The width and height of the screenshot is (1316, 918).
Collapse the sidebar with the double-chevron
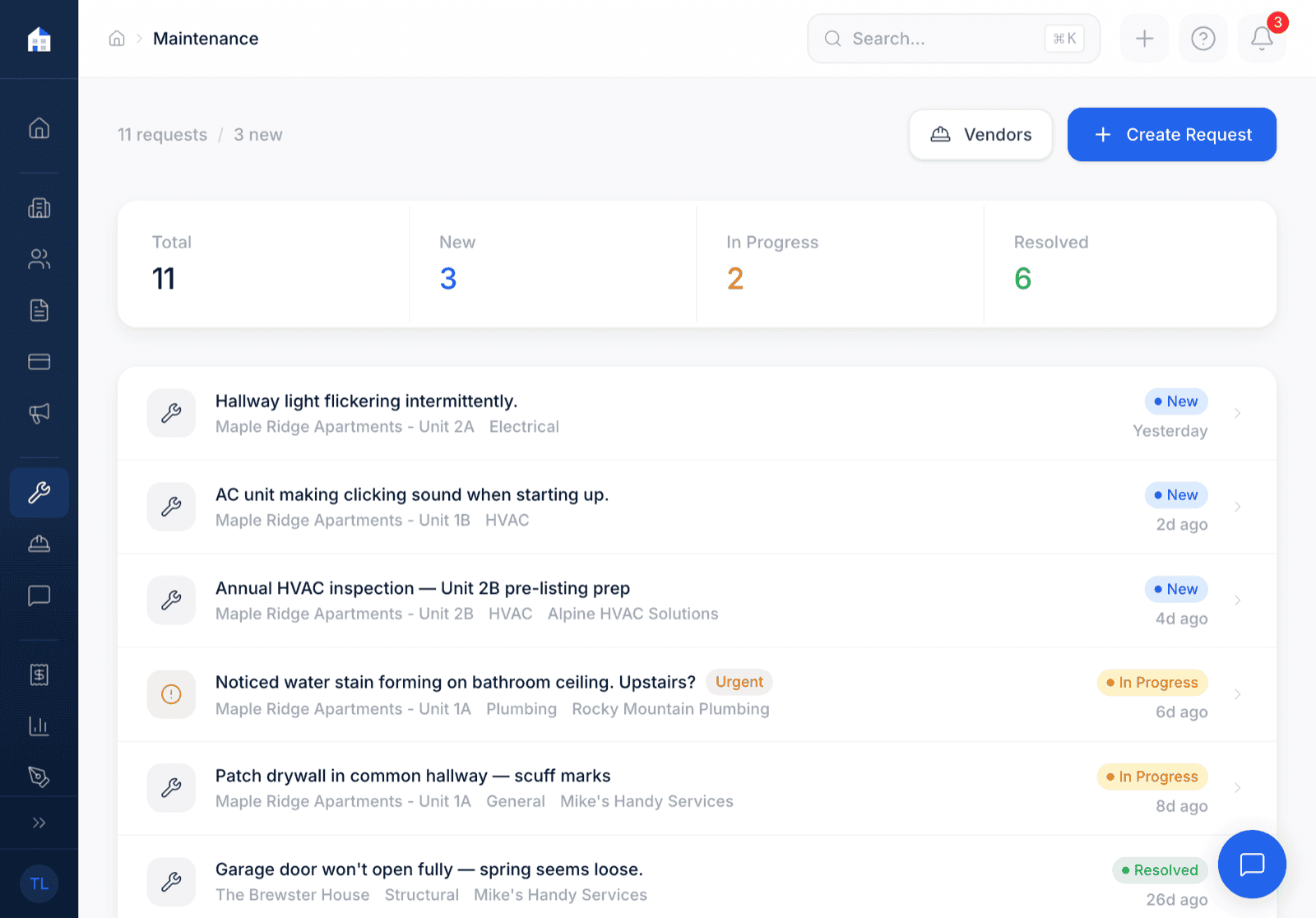[x=39, y=822]
